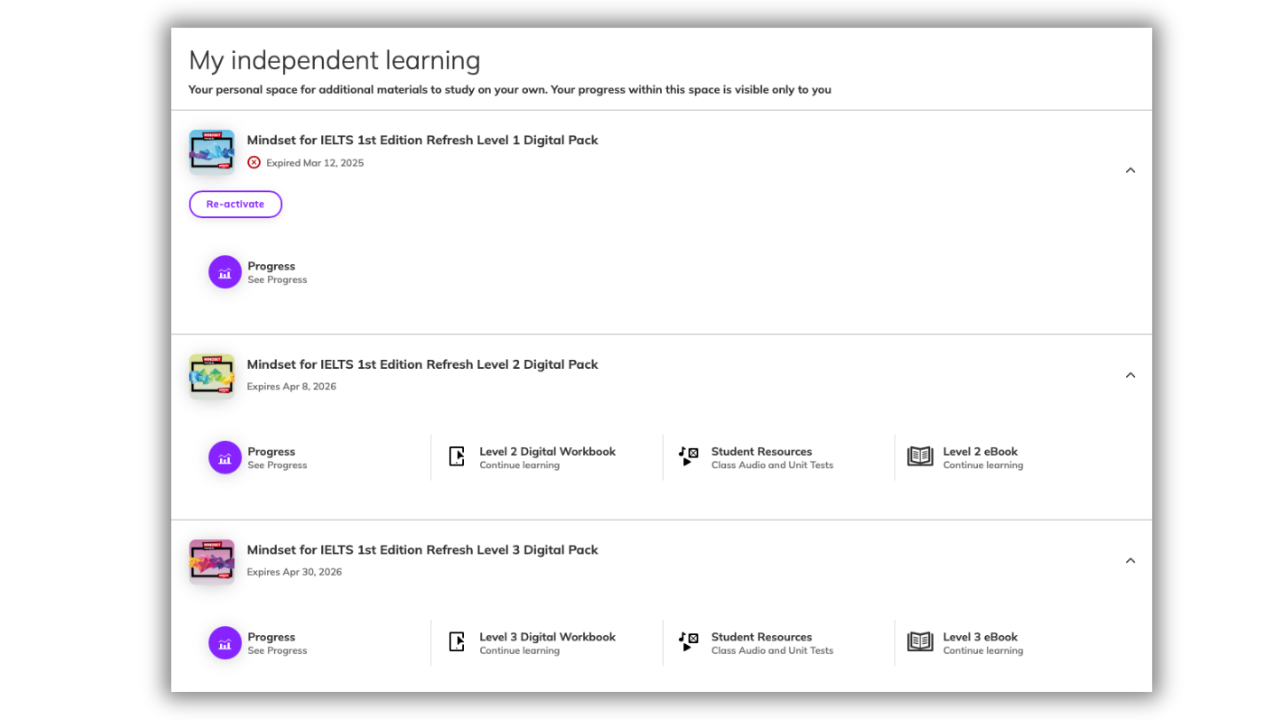
Task: Click the Level 2 Digital Pack cover thumbnail
Action: point(212,376)
